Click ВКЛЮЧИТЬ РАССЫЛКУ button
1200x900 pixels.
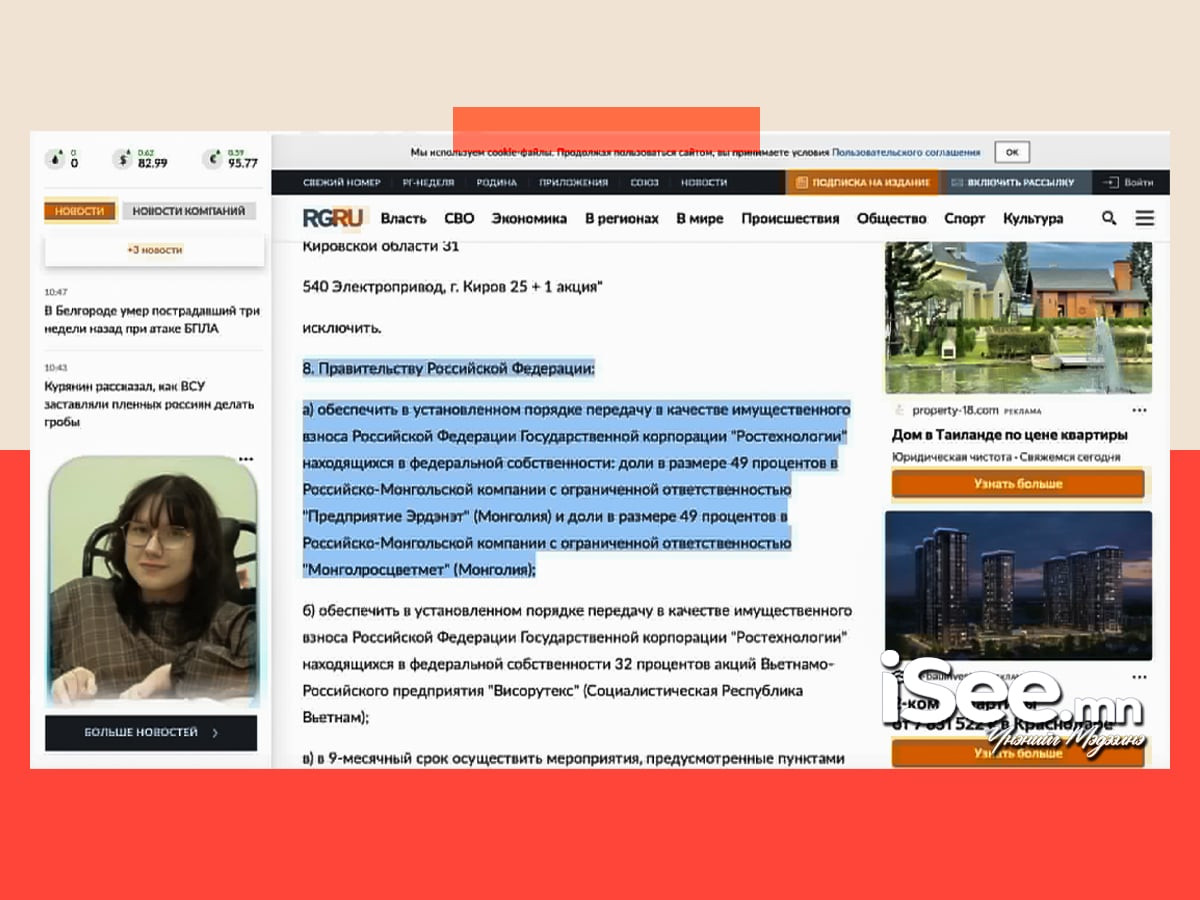1012,183
